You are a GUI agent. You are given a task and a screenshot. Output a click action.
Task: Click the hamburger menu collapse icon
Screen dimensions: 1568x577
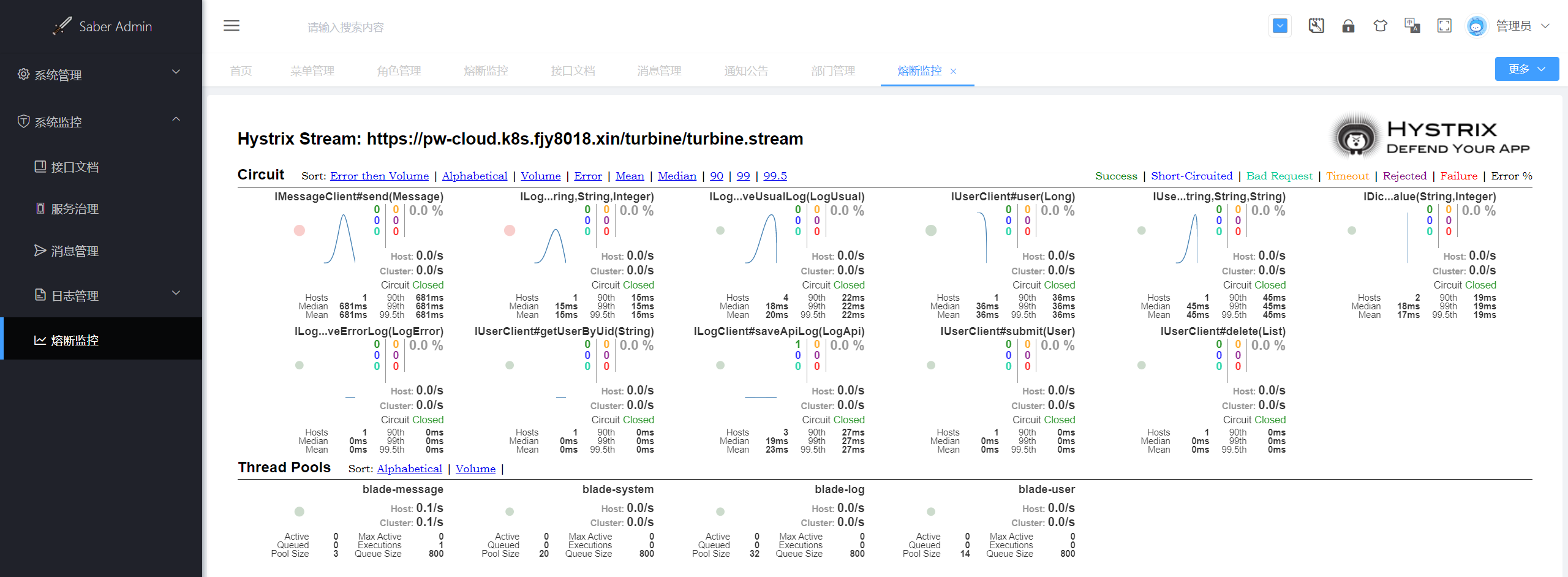[231, 26]
